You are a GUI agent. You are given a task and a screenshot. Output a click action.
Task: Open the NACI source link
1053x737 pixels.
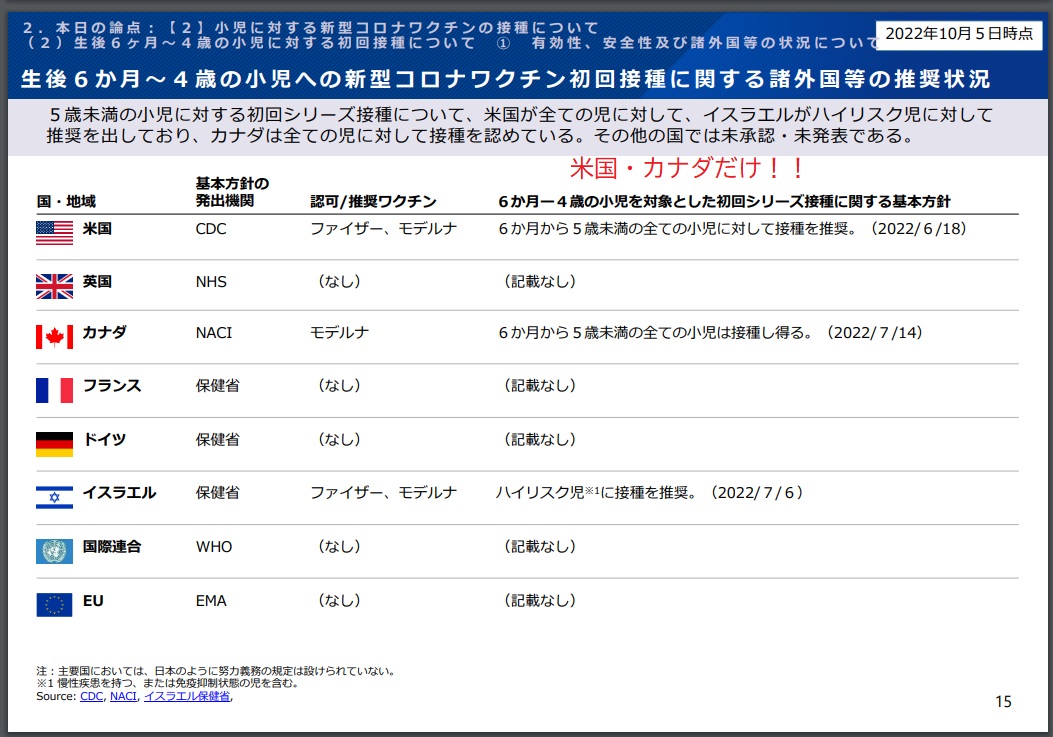pyautogui.click(x=124, y=696)
